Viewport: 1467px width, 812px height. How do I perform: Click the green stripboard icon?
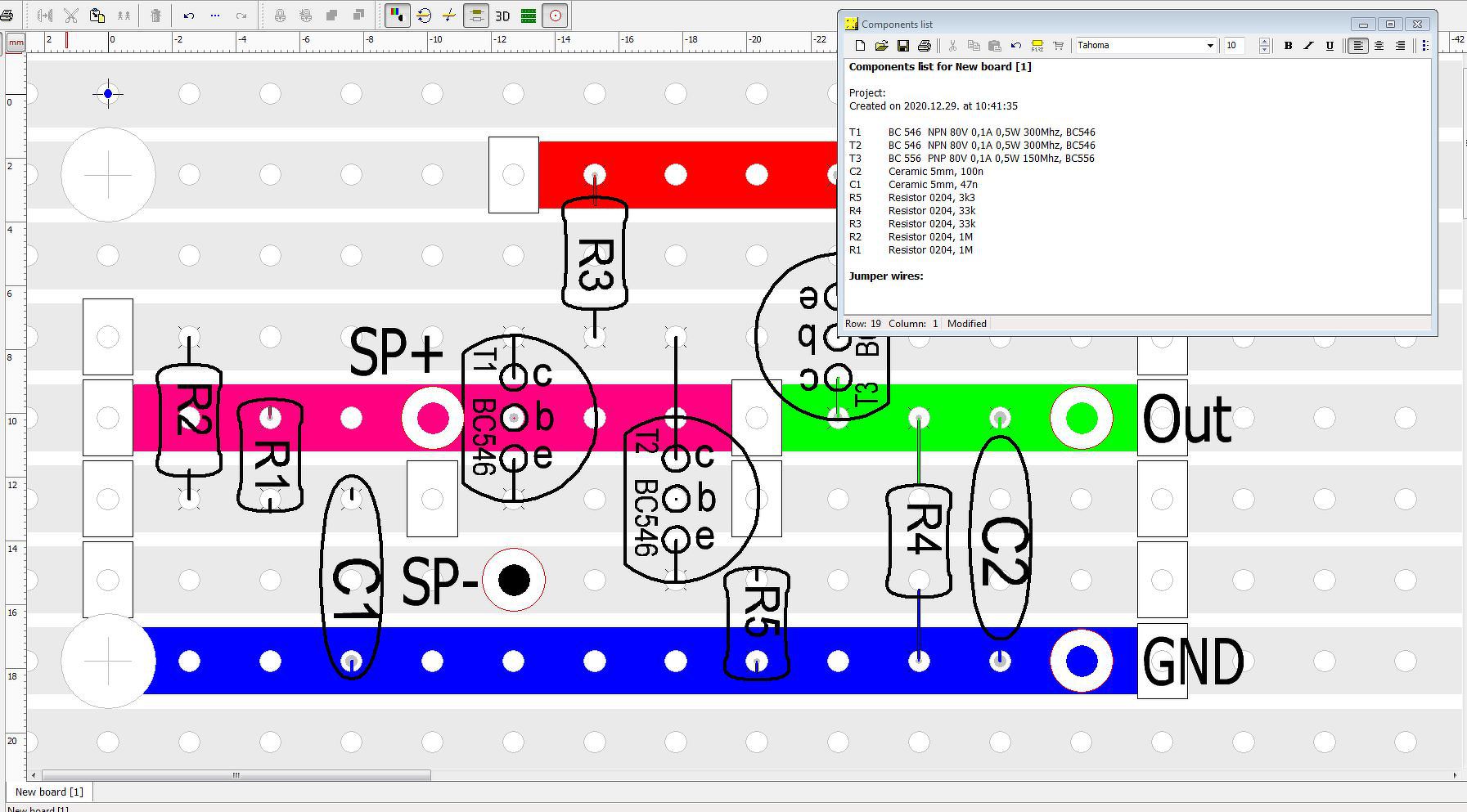[x=529, y=16]
